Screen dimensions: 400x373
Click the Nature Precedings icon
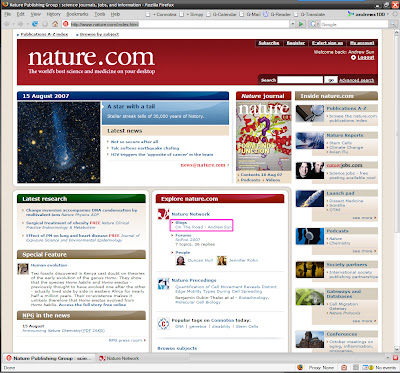[163, 284]
